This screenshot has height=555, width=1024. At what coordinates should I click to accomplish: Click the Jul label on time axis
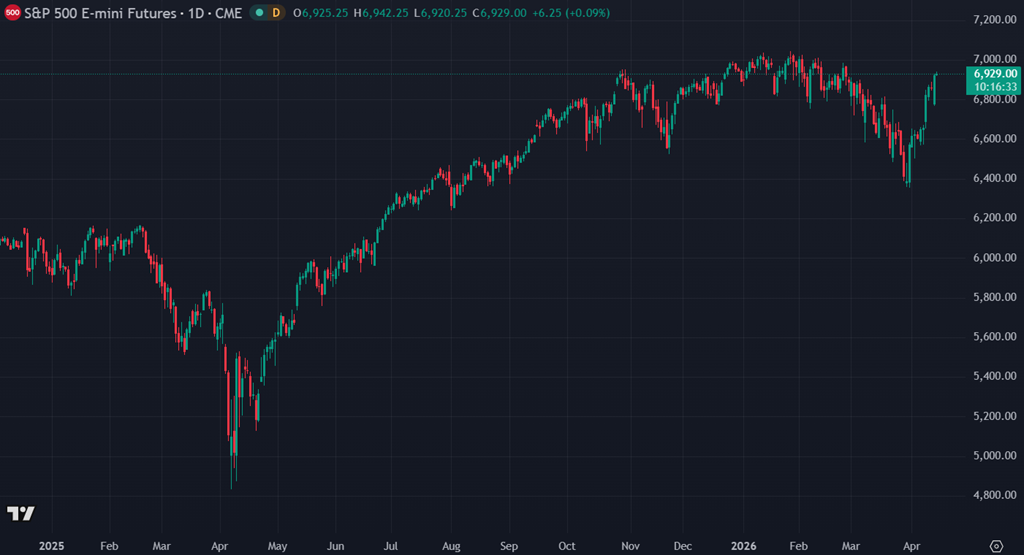click(x=392, y=546)
